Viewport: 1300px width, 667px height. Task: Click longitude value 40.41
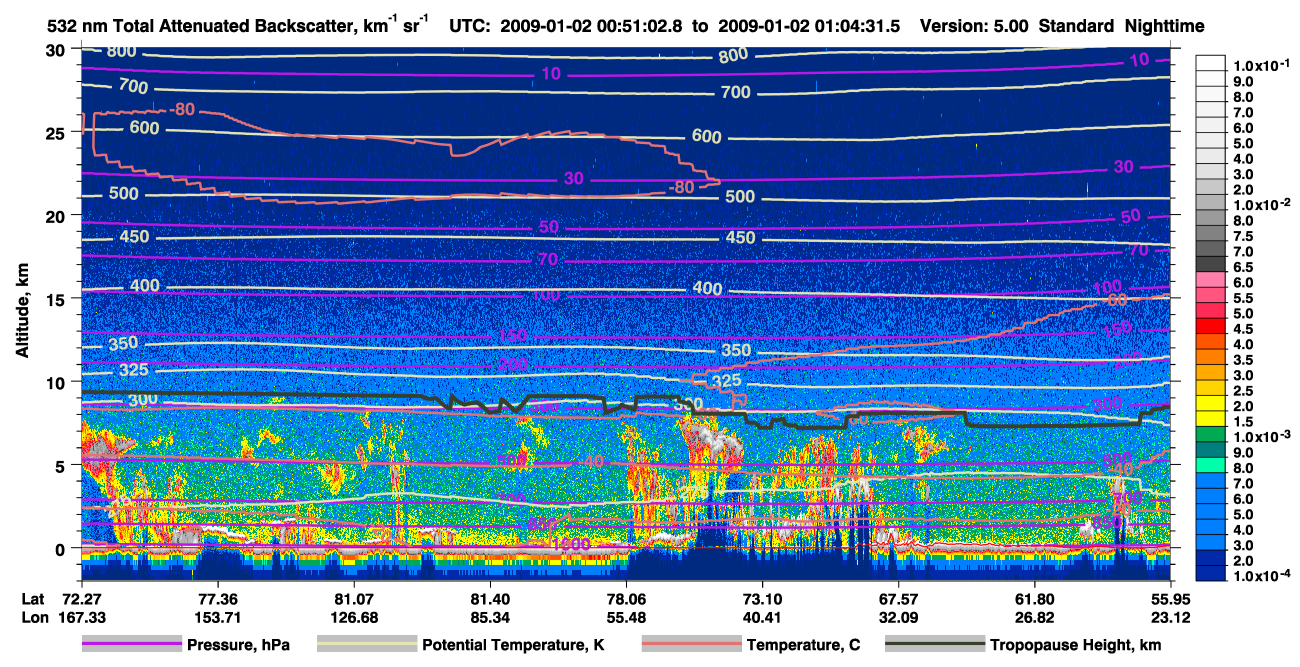point(762,616)
